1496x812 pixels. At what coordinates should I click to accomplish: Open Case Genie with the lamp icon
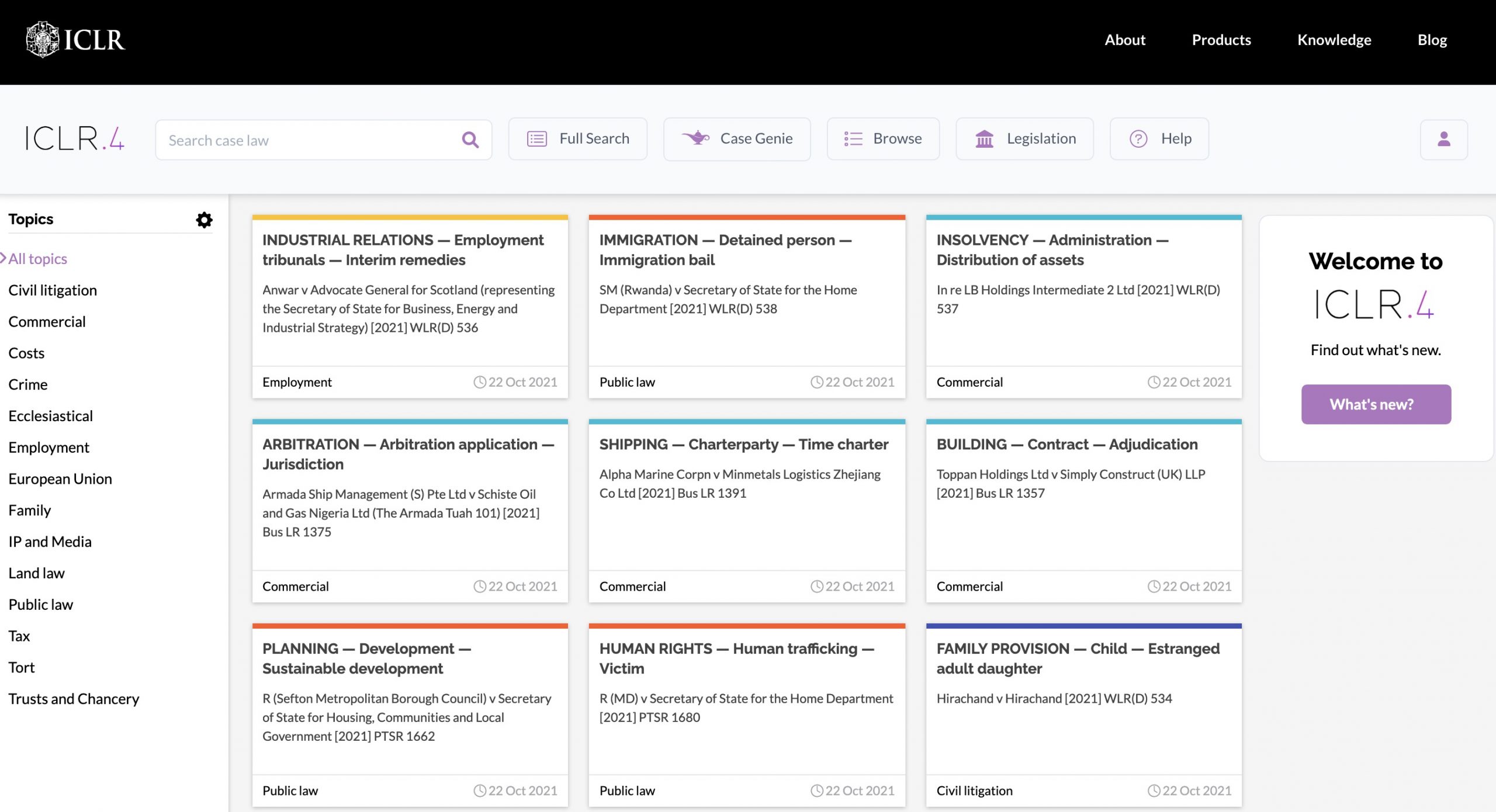point(736,139)
